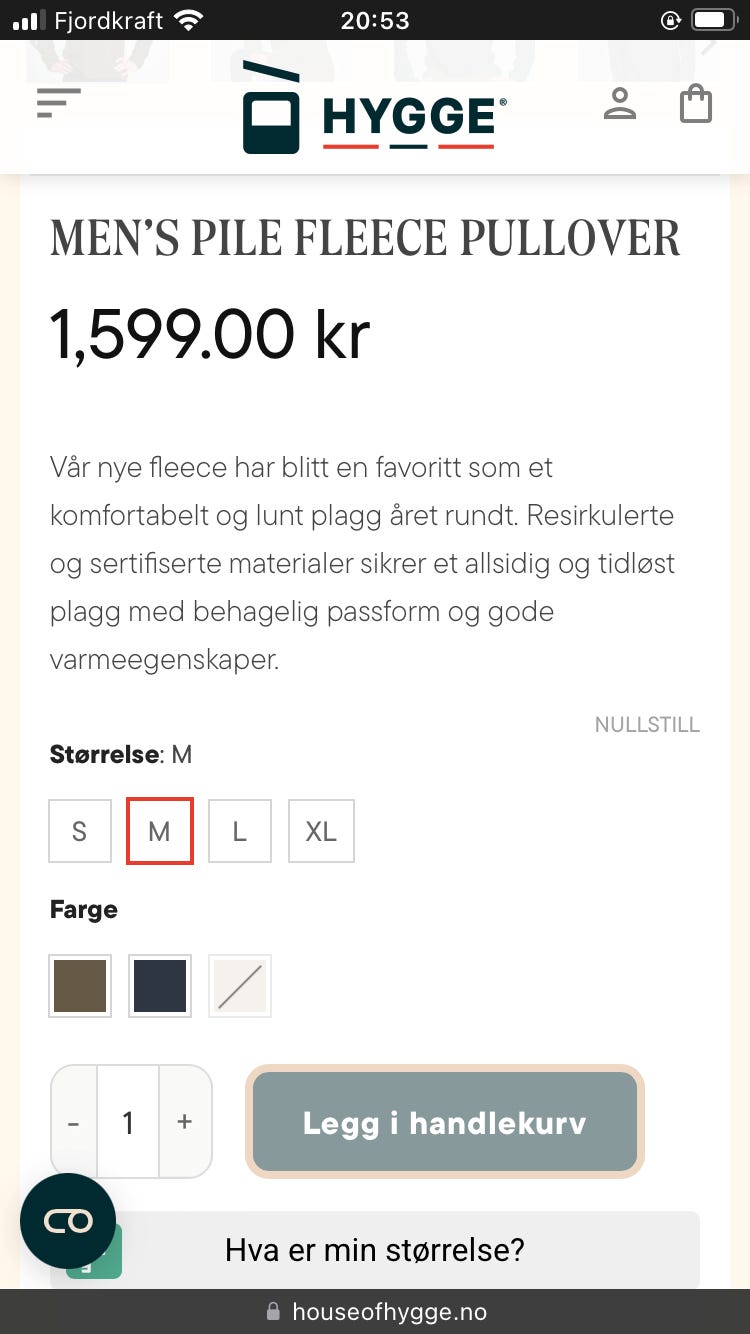This screenshot has height=1334, width=750.
Task: Select size S for the pullover
Action: click(79, 831)
